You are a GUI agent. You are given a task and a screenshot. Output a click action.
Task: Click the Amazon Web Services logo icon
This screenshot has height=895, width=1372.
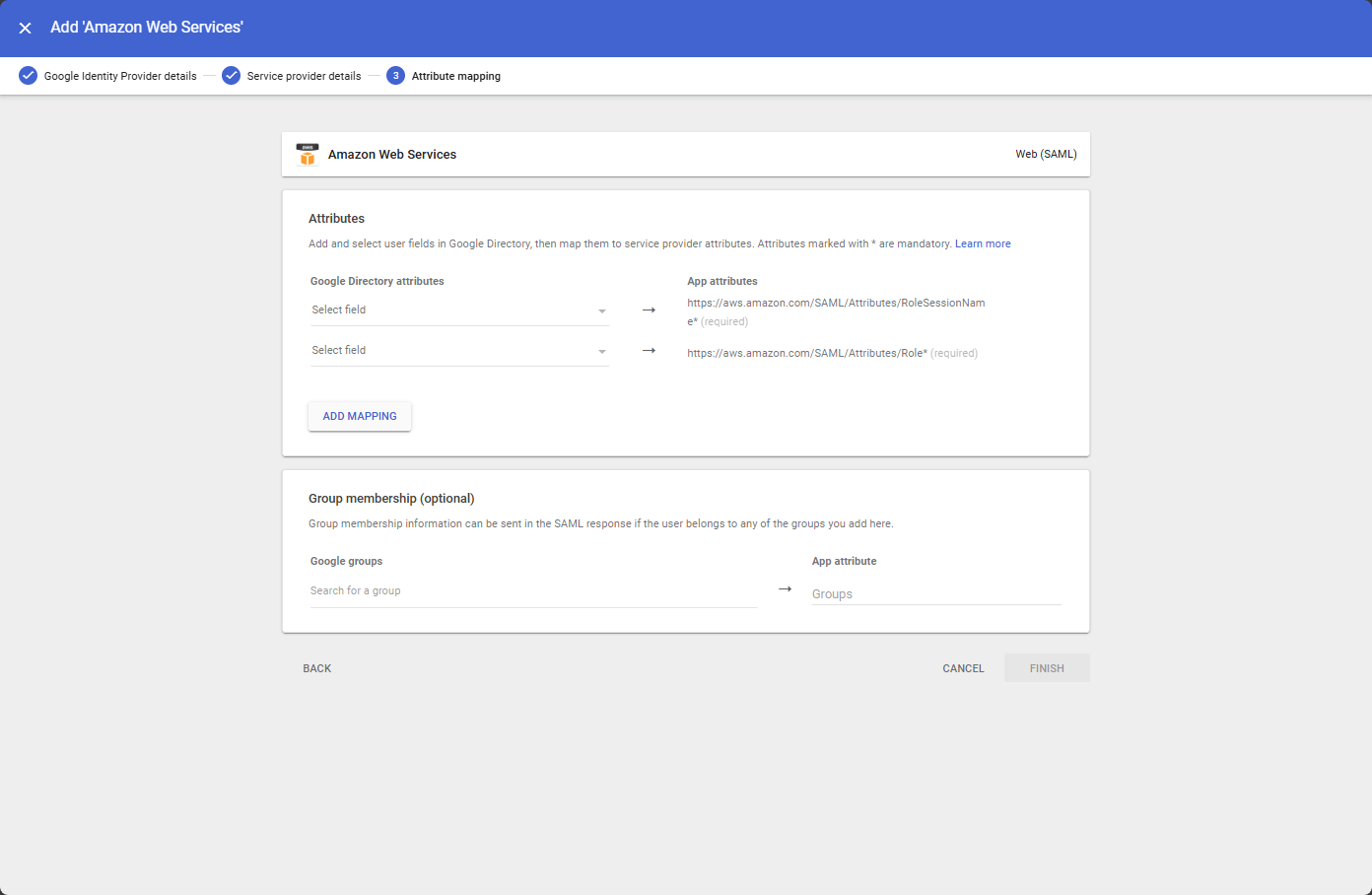coord(308,155)
